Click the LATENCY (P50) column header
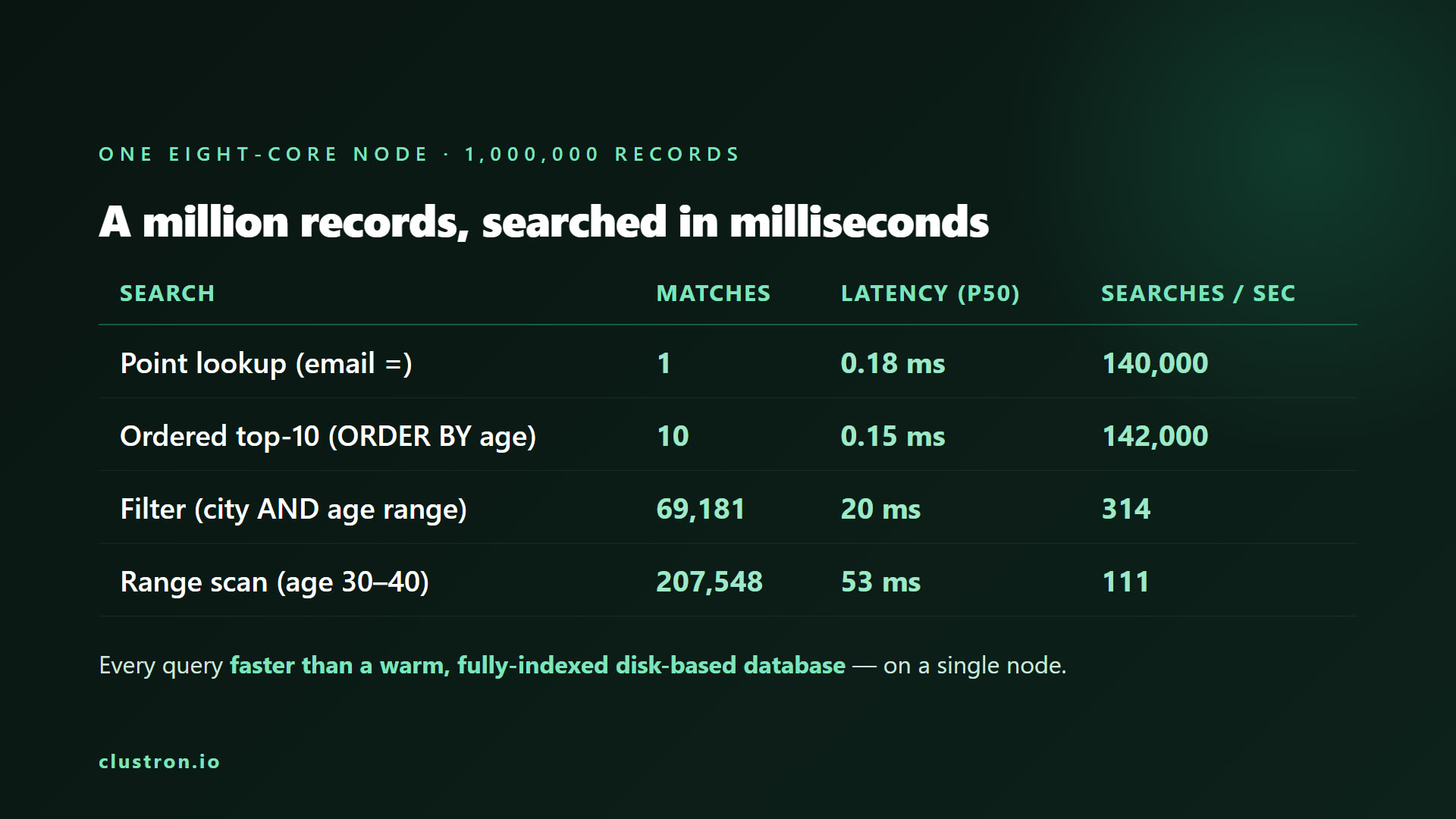Image resolution: width=1456 pixels, height=819 pixels. click(930, 293)
